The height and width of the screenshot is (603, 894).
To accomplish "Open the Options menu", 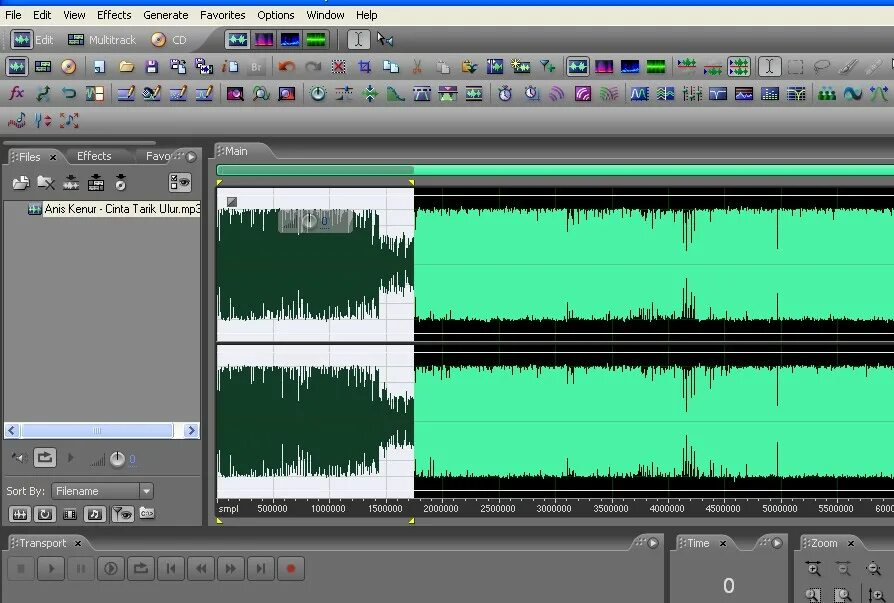I will (x=275, y=15).
